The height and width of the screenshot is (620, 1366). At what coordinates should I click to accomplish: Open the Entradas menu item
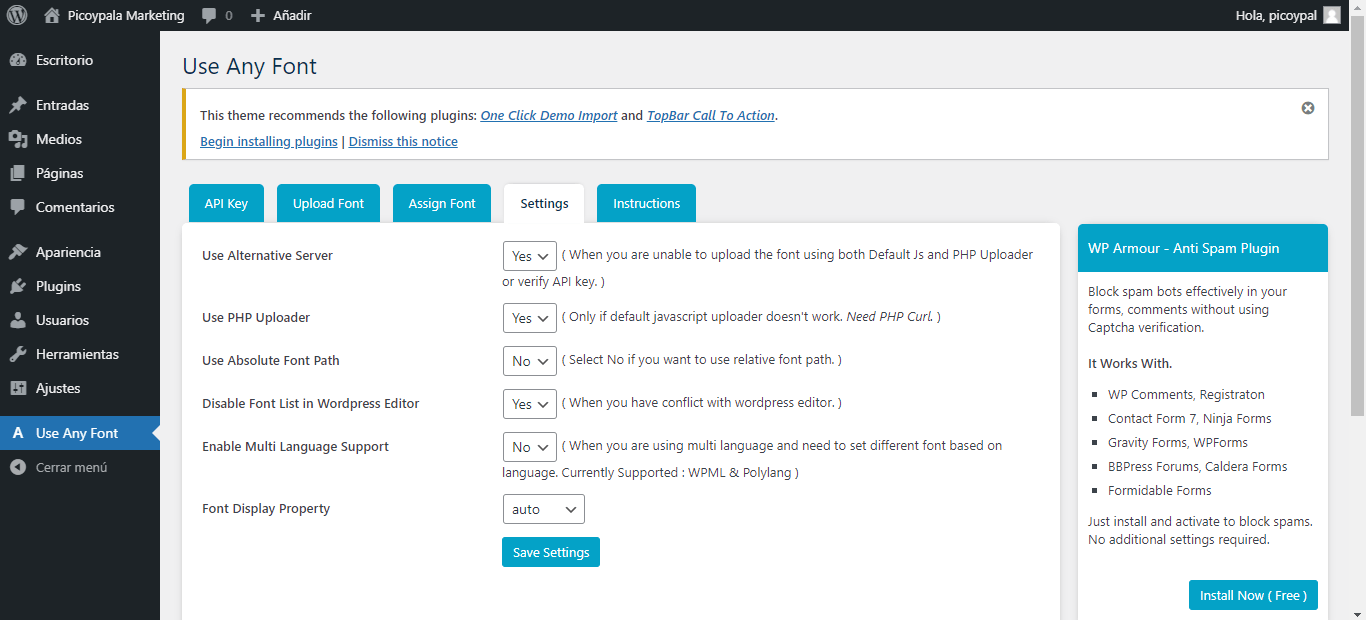(x=80, y=105)
